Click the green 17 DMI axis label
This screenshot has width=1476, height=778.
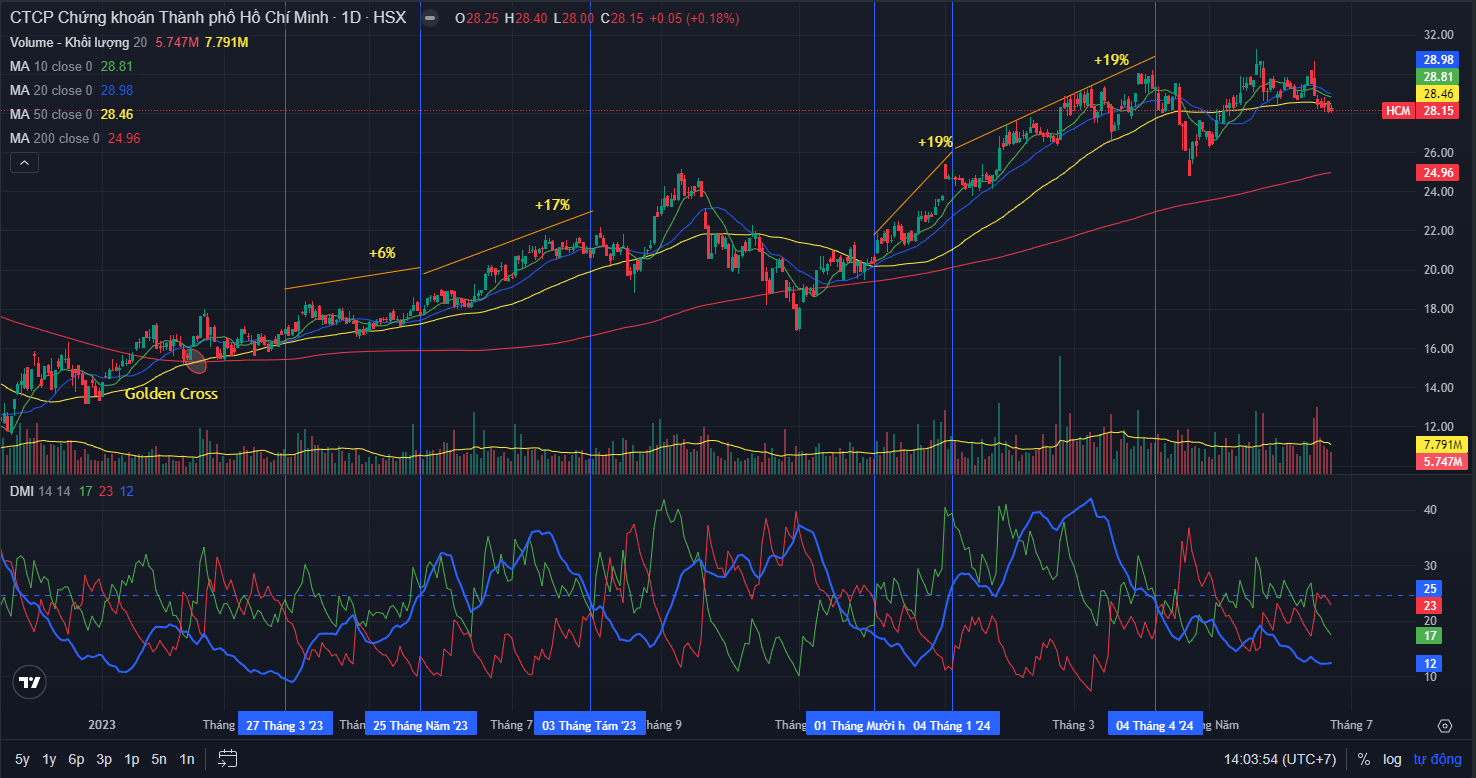coord(1431,635)
